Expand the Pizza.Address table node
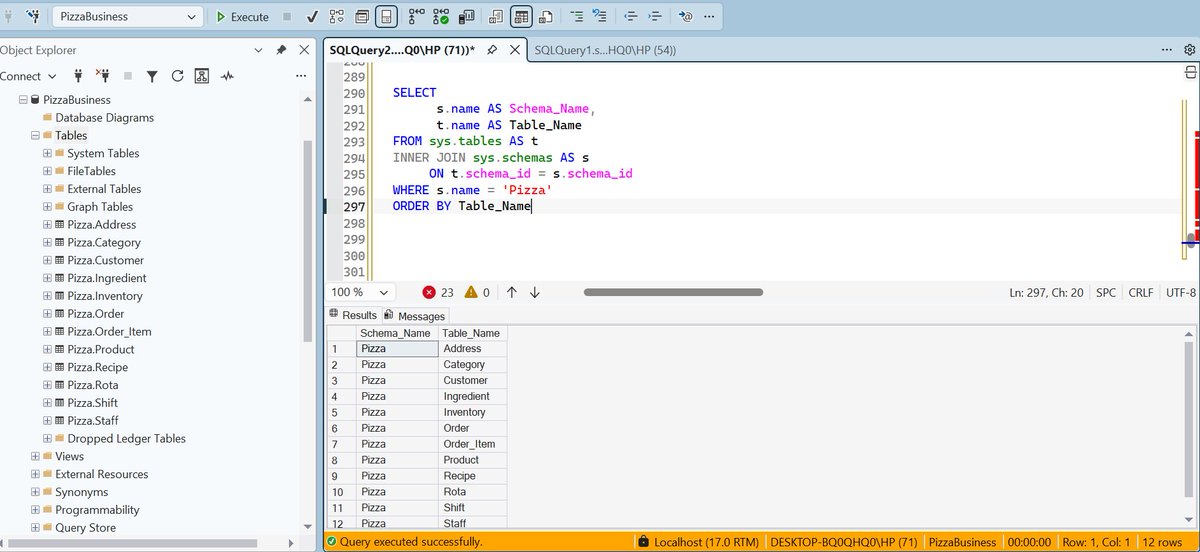1200x552 pixels. [x=47, y=225]
